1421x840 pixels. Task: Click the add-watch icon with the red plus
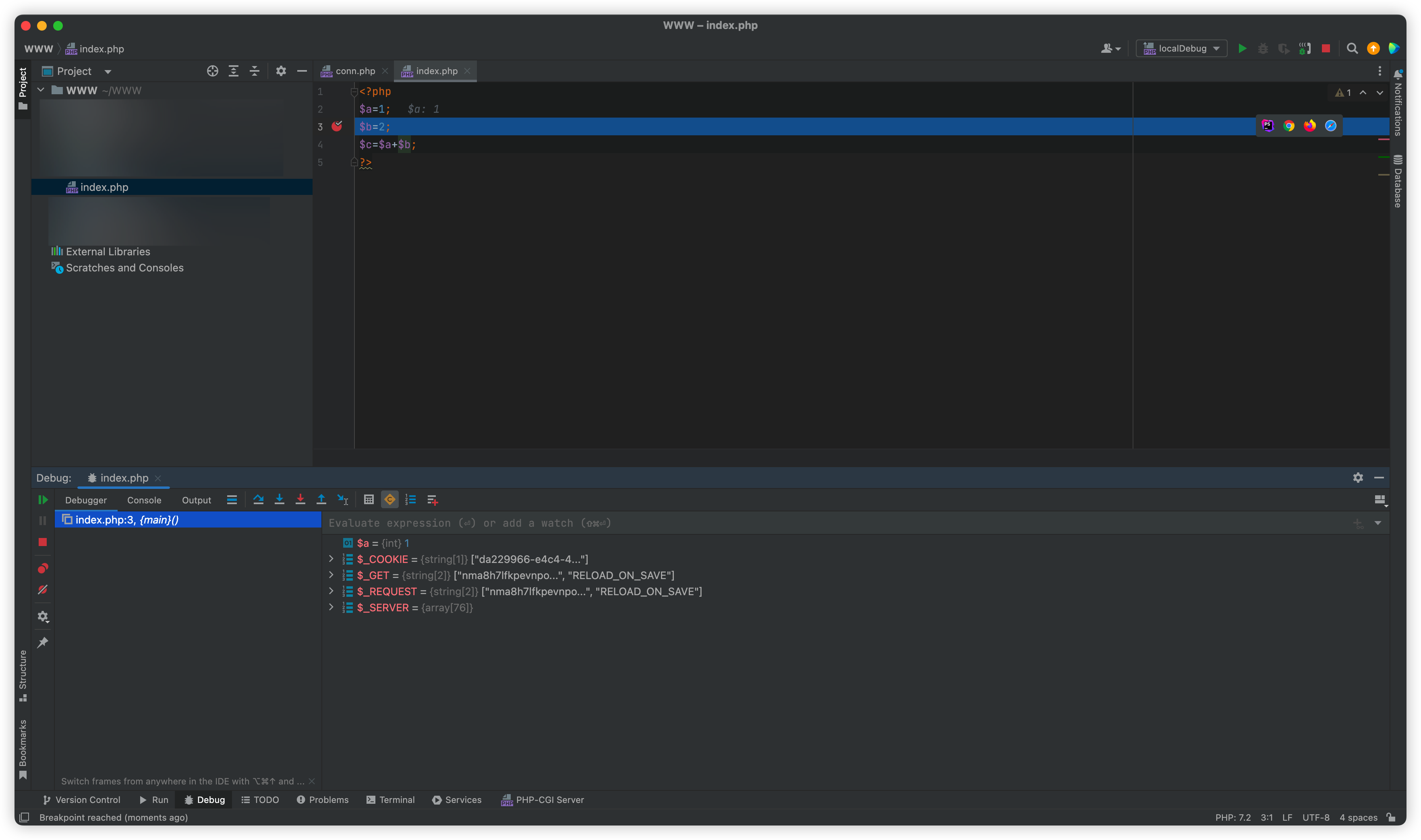point(433,500)
